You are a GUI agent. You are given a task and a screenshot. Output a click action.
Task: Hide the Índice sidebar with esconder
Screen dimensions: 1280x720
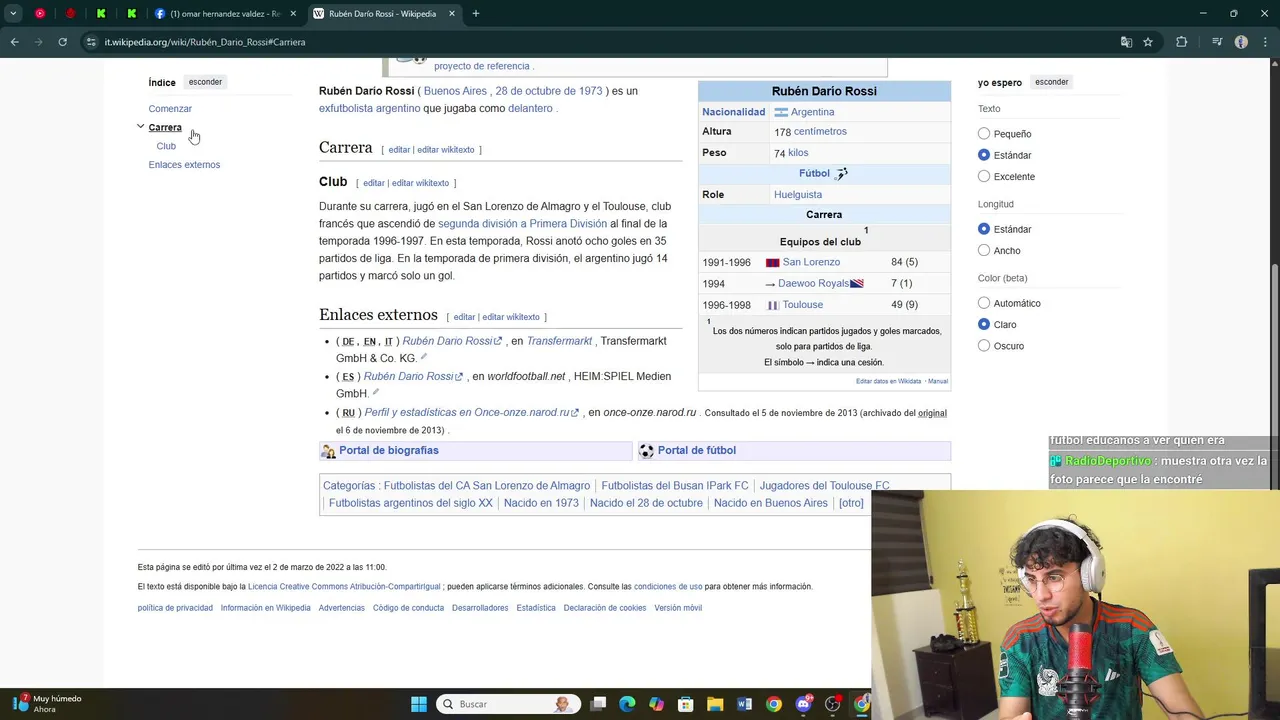click(205, 82)
